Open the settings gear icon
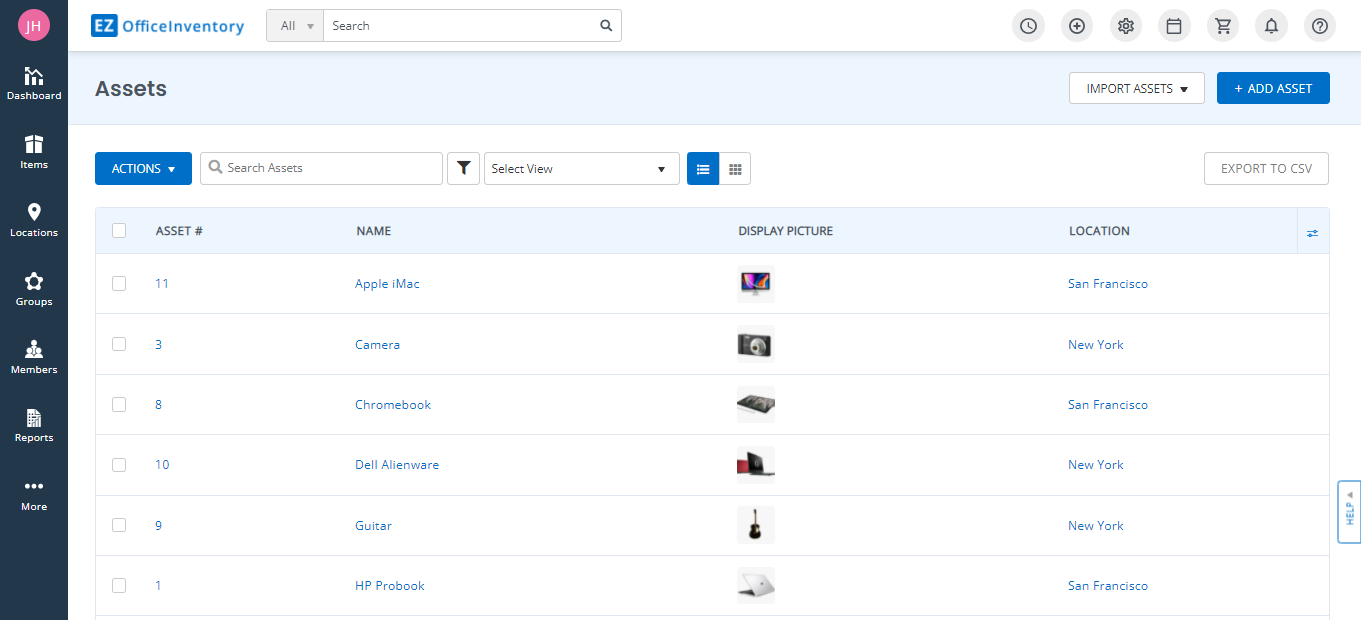 click(x=1126, y=25)
